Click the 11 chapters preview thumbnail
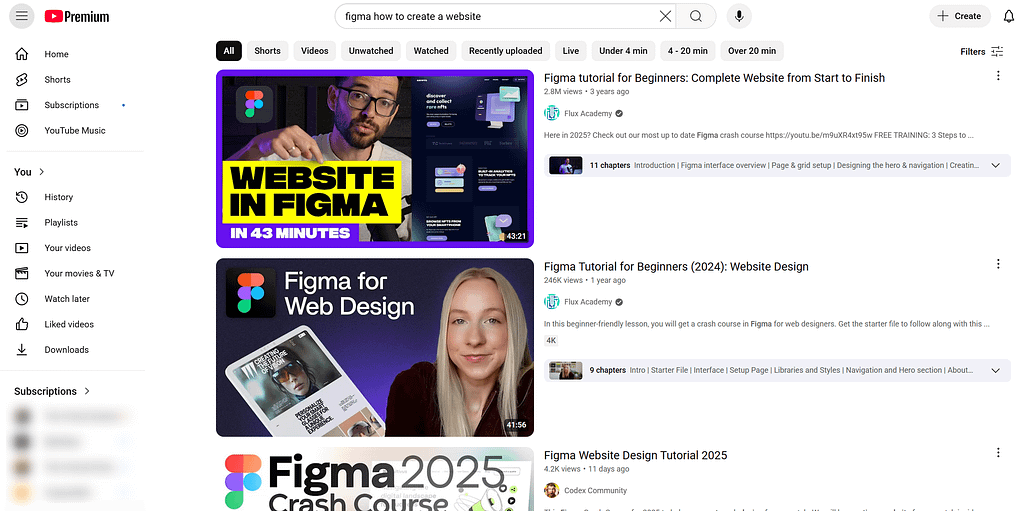1024x511 pixels. tap(566, 165)
